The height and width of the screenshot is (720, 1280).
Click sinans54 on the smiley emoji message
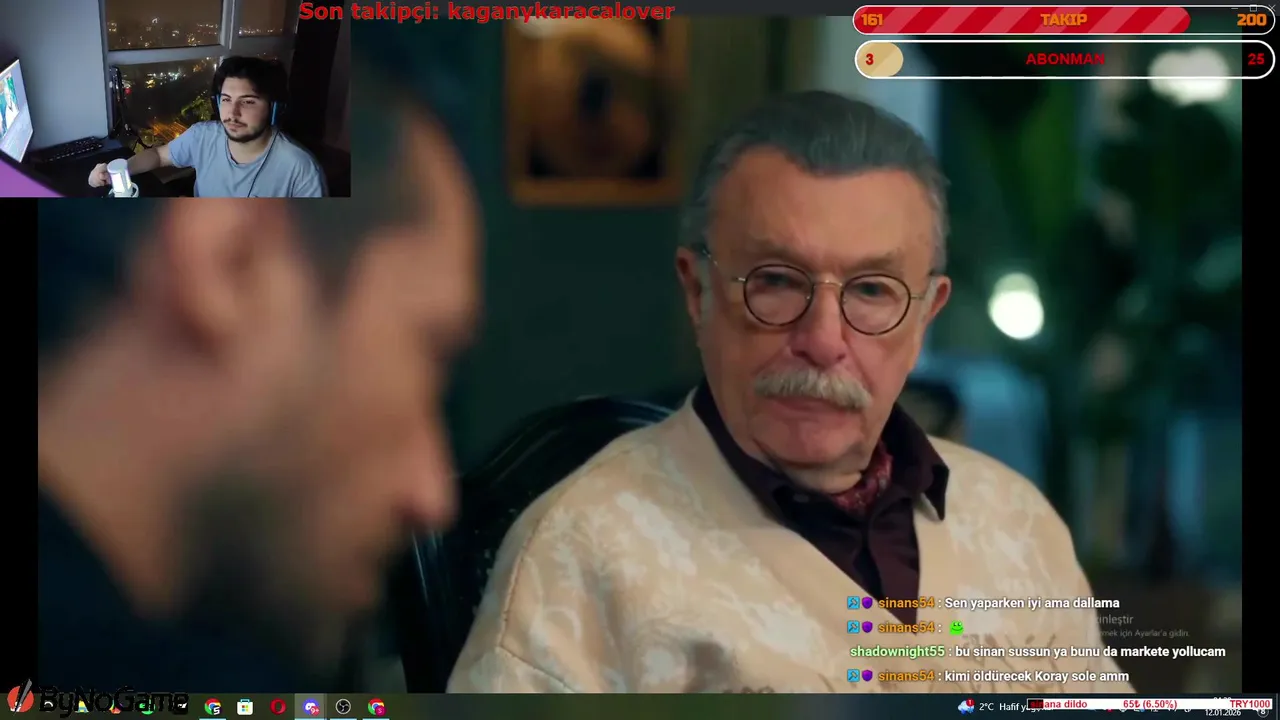[906, 627]
